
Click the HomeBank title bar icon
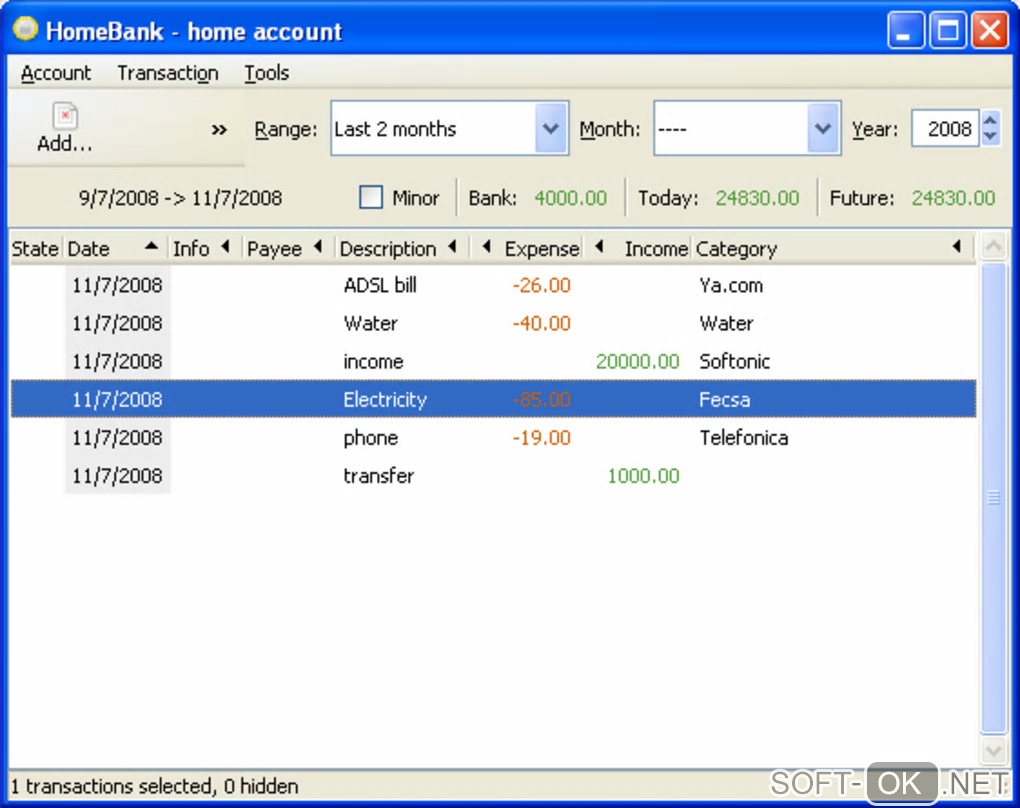pos(25,29)
